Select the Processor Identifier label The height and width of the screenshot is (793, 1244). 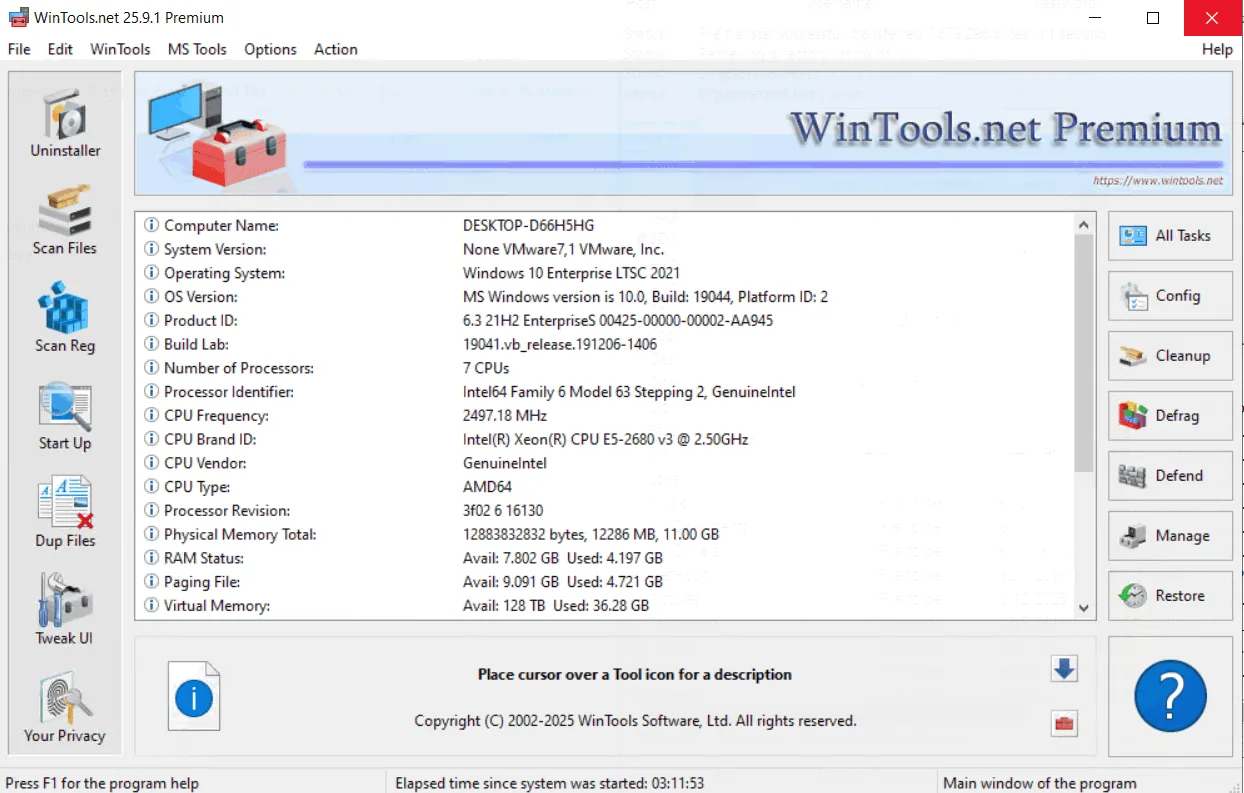pyautogui.click(x=229, y=392)
